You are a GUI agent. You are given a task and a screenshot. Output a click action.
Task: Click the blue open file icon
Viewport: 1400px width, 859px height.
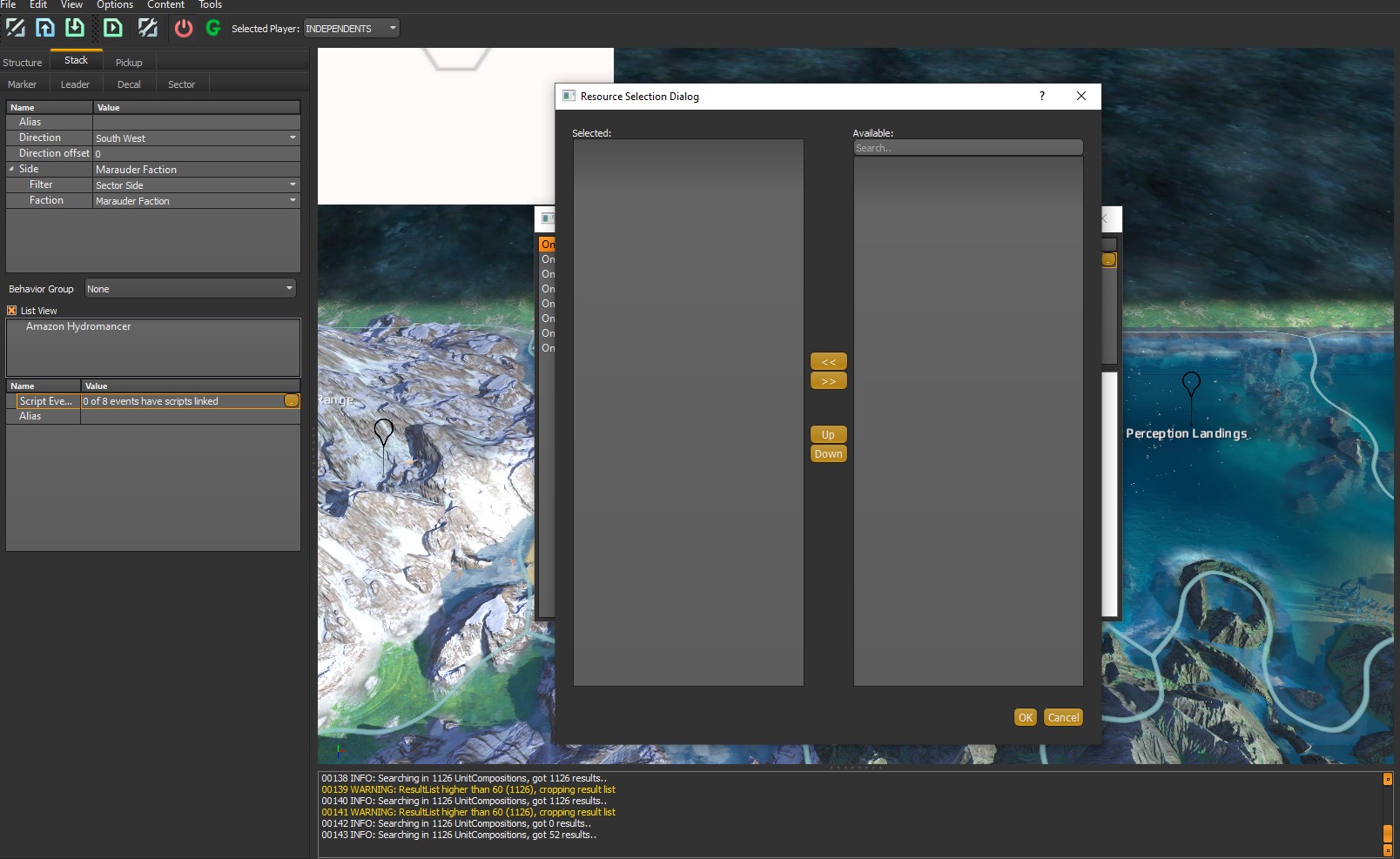point(45,28)
